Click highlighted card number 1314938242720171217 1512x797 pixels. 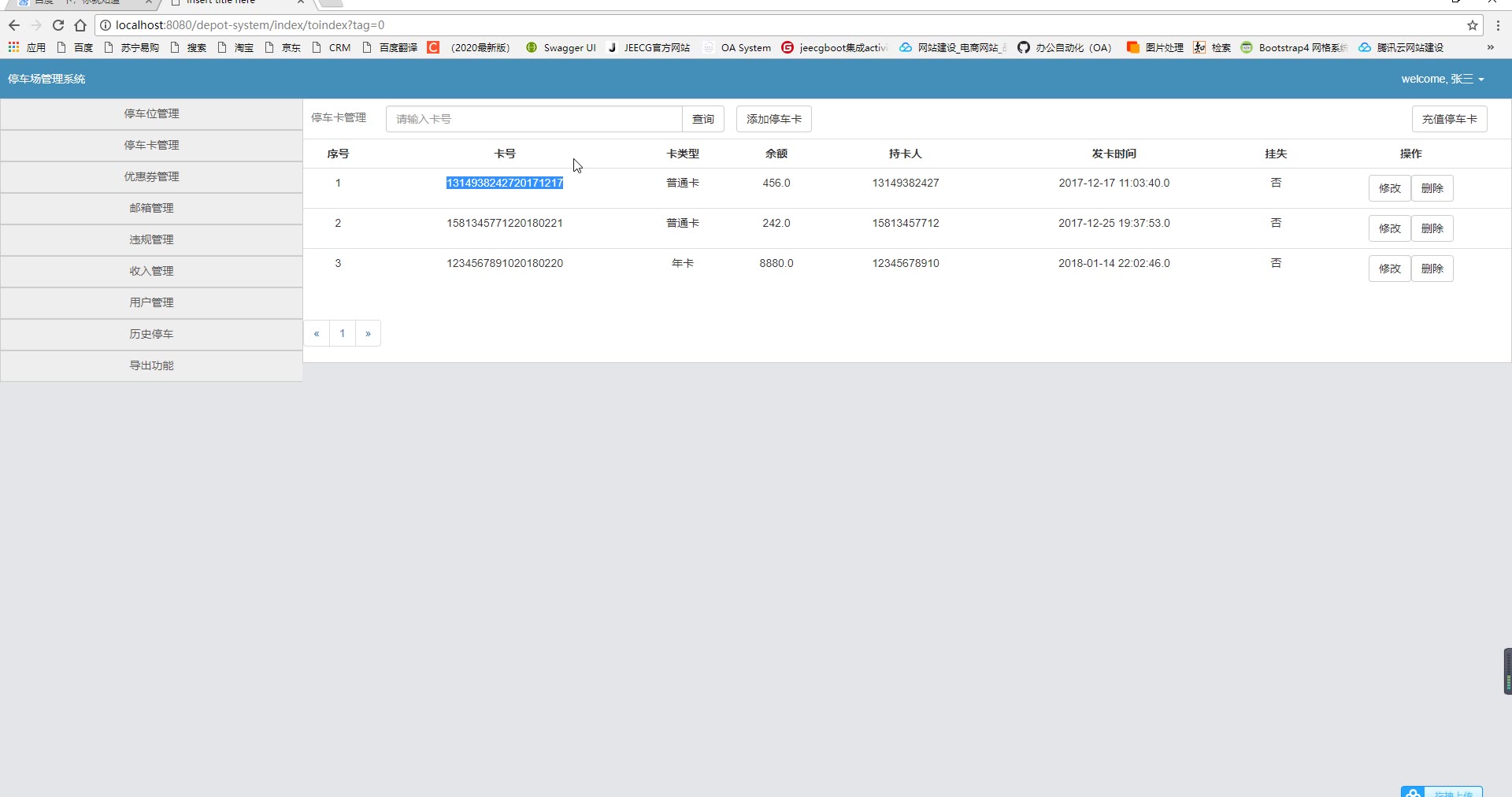pyautogui.click(x=505, y=183)
